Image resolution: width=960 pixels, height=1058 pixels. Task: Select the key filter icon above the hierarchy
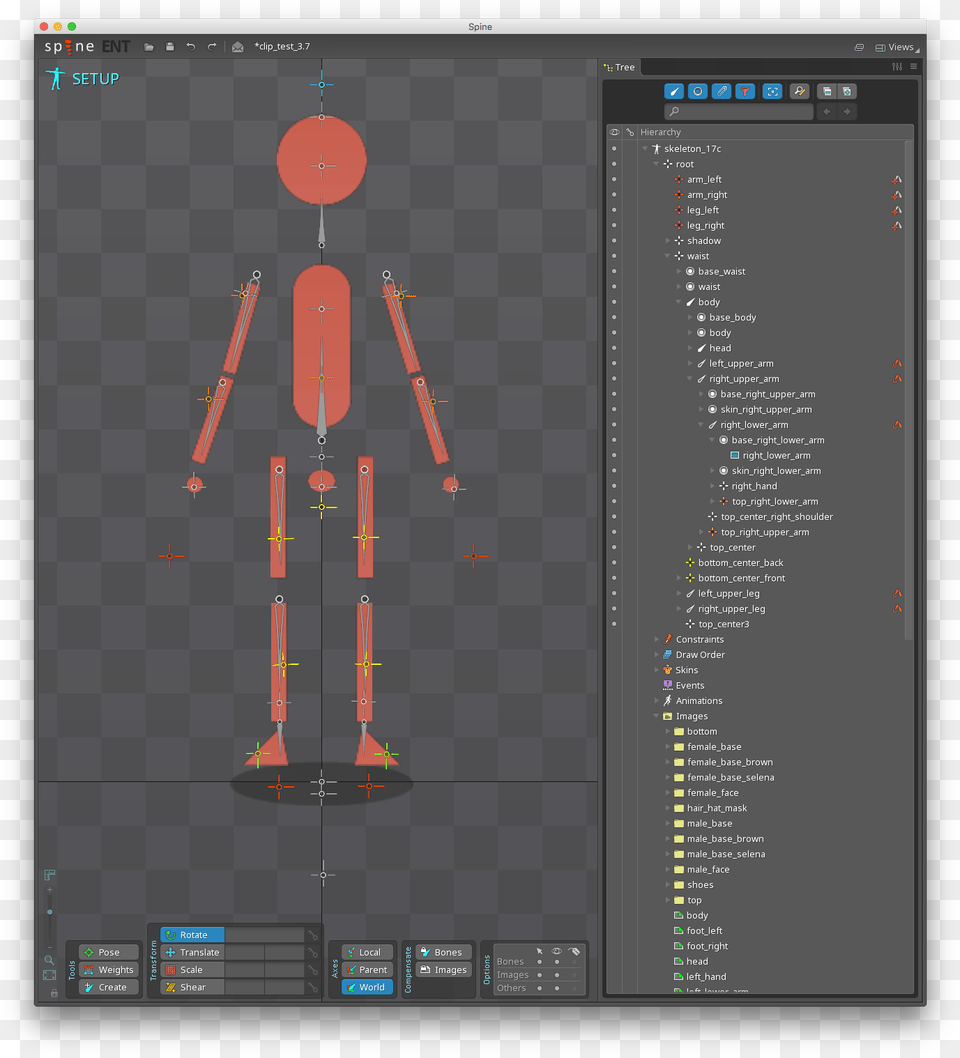tap(798, 91)
